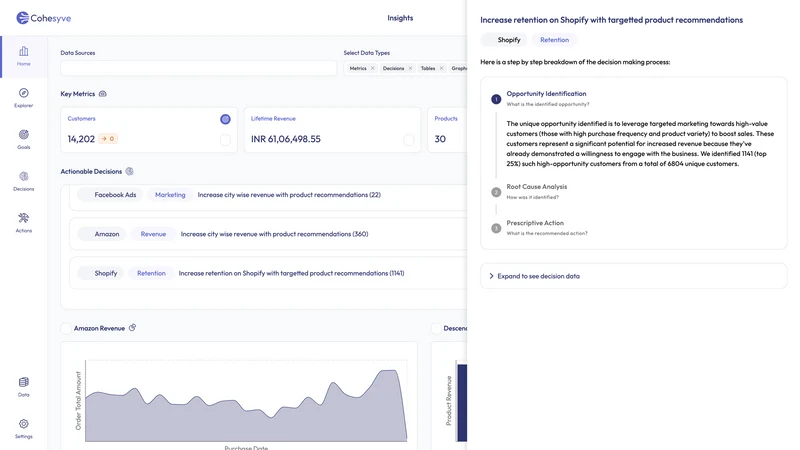This screenshot has height=450, width=800.
Task: Click the Products count 30
Action: click(x=440, y=139)
